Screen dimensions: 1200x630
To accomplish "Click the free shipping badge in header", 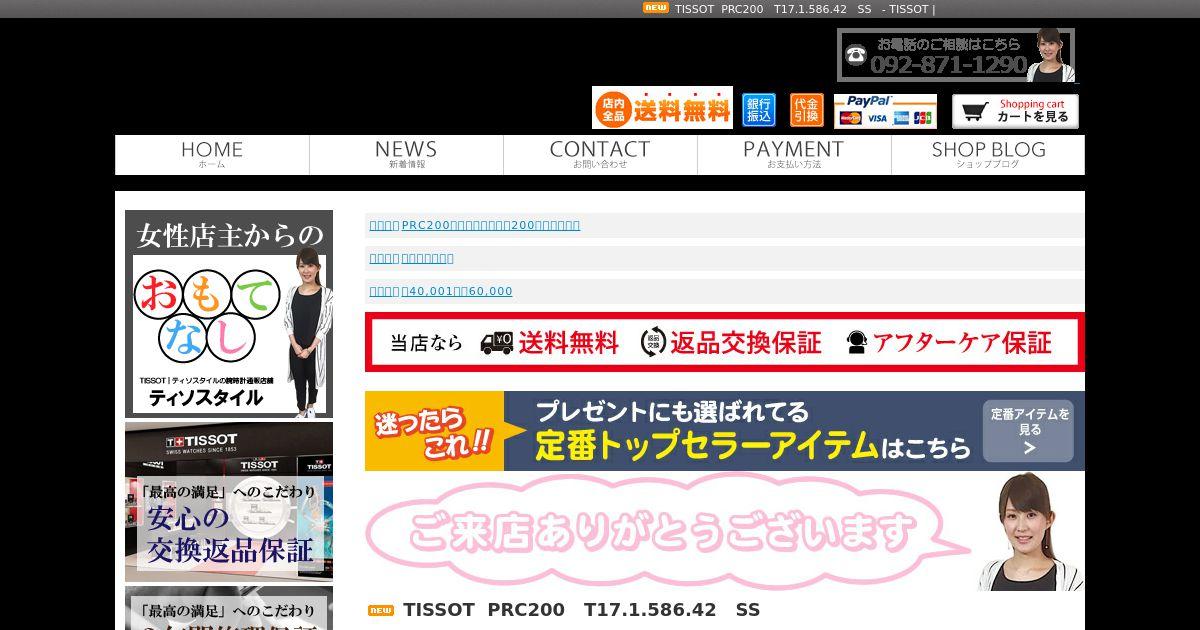I will [x=662, y=108].
